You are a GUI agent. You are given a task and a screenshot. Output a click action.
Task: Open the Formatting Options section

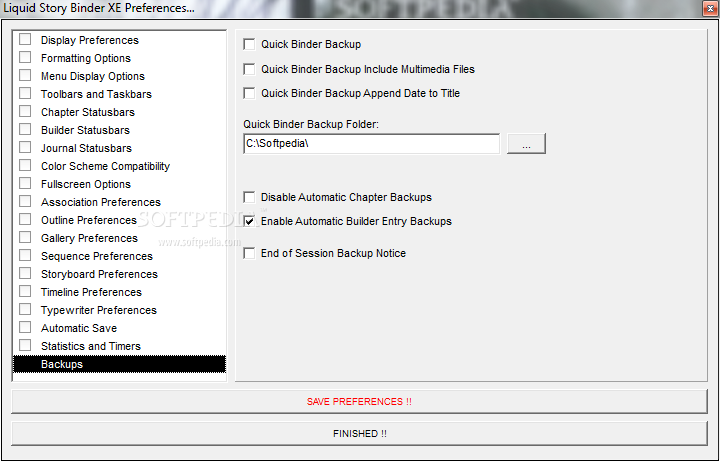coord(86,58)
